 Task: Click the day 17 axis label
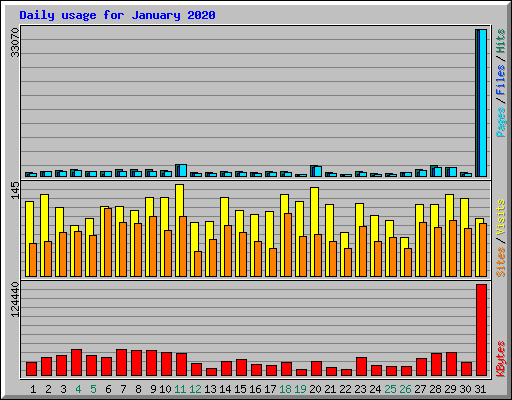click(270, 389)
